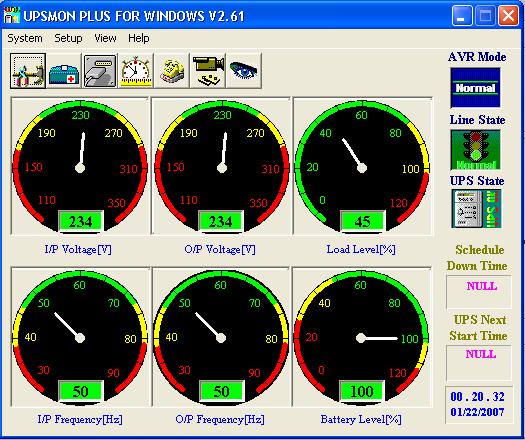Click the first-aid kit toolbar icon

pos(64,71)
